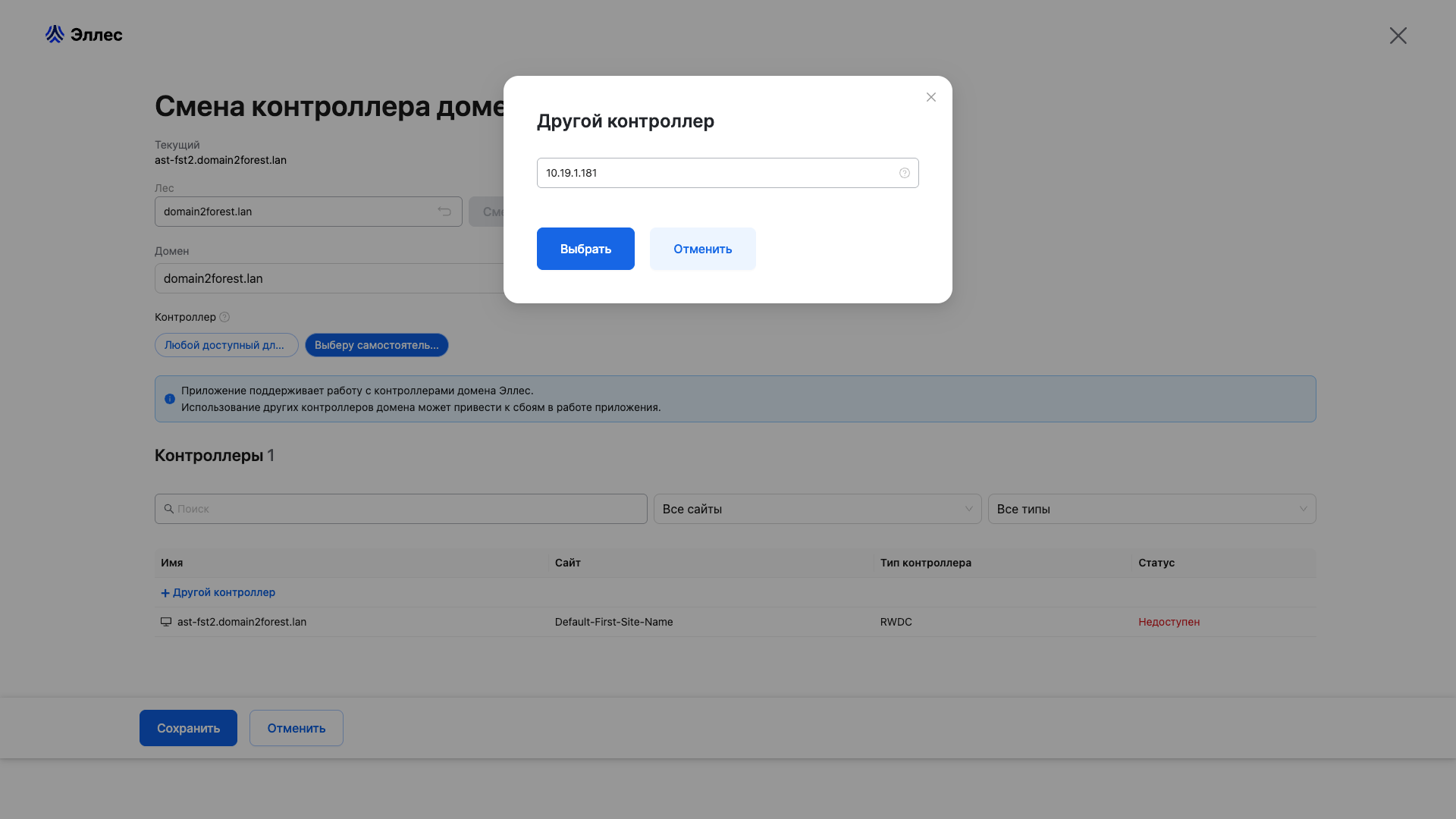Click the revert icon in the Лес field

[444, 212]
